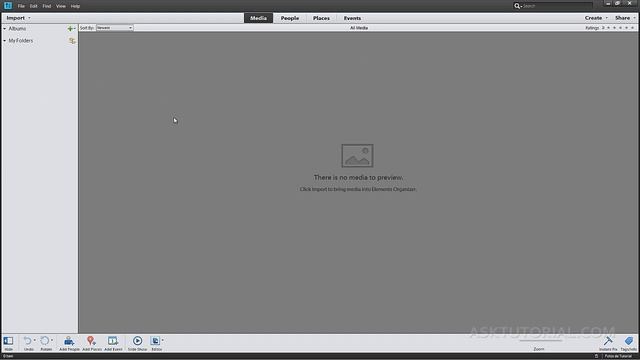The image size is (640, 360).
Task: Open the Tags/Info panel
Action: (629, 343)
